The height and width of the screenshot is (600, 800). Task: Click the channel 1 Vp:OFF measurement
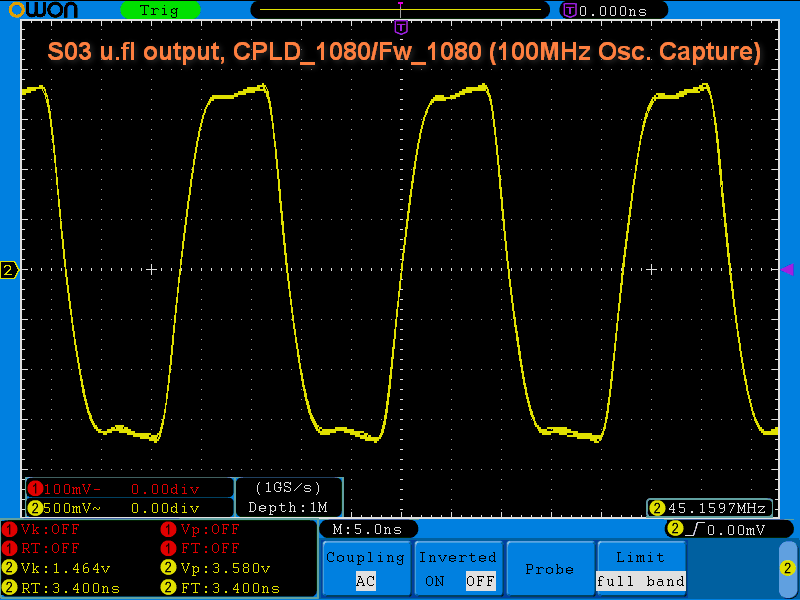[210, 529]
